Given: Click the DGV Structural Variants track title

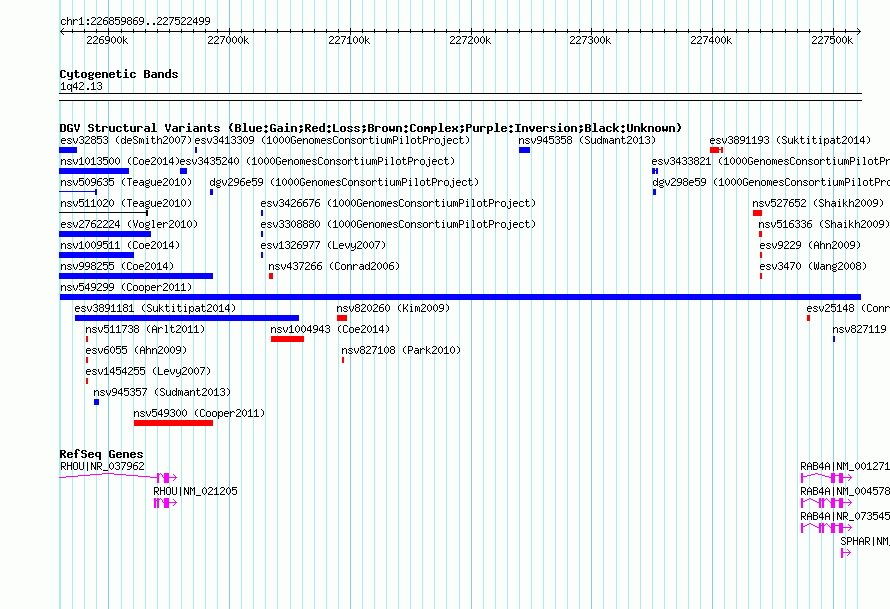Looking at the screenshot, I should [371, 128].
